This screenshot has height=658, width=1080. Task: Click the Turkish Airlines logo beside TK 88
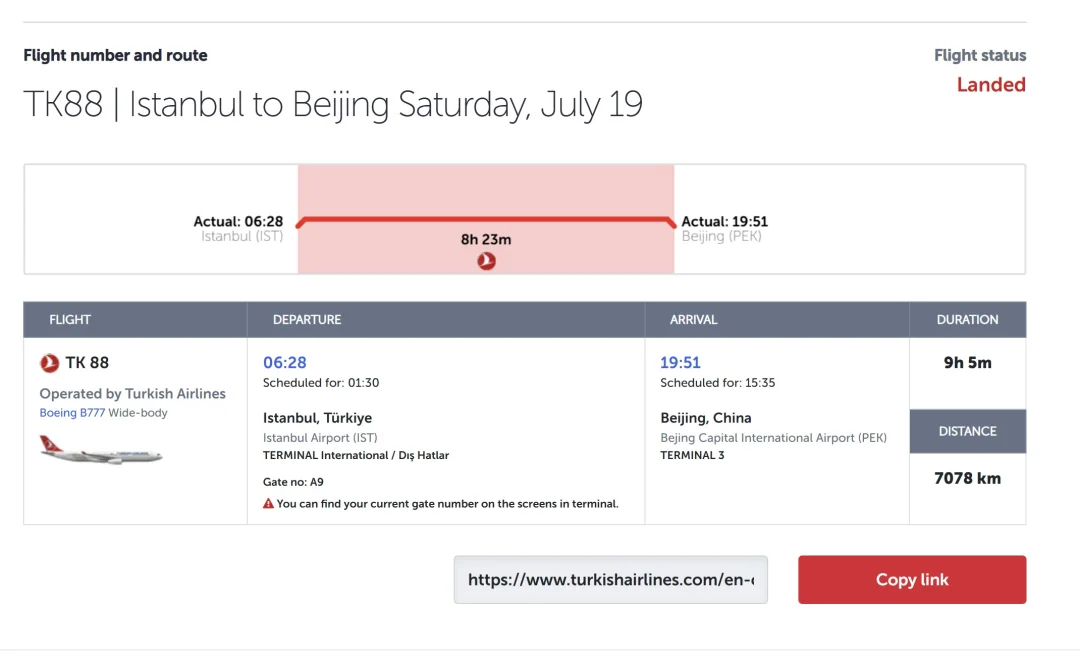[x=50, y=362]
